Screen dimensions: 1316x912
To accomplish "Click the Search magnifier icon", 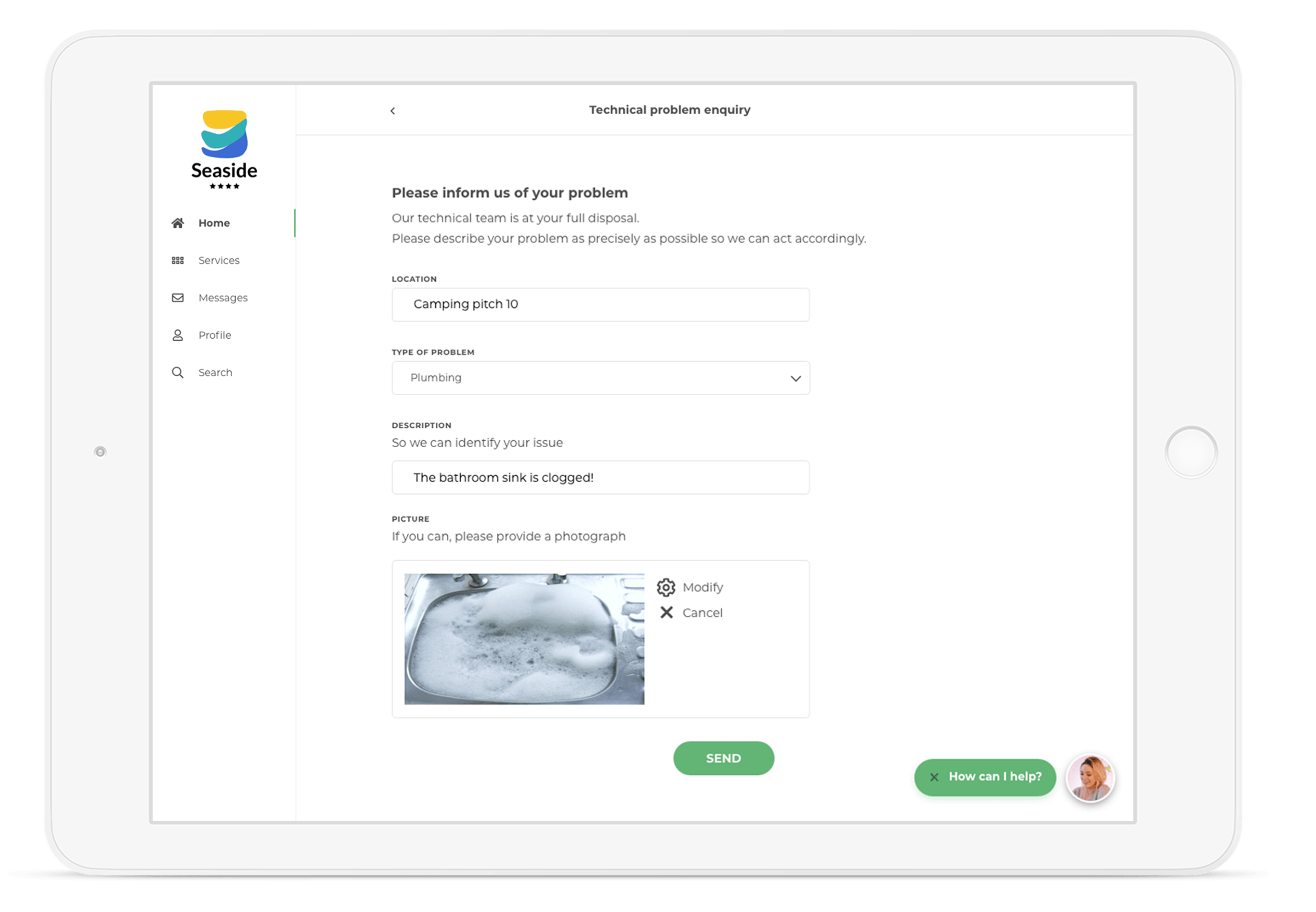I will coord(178,373).
